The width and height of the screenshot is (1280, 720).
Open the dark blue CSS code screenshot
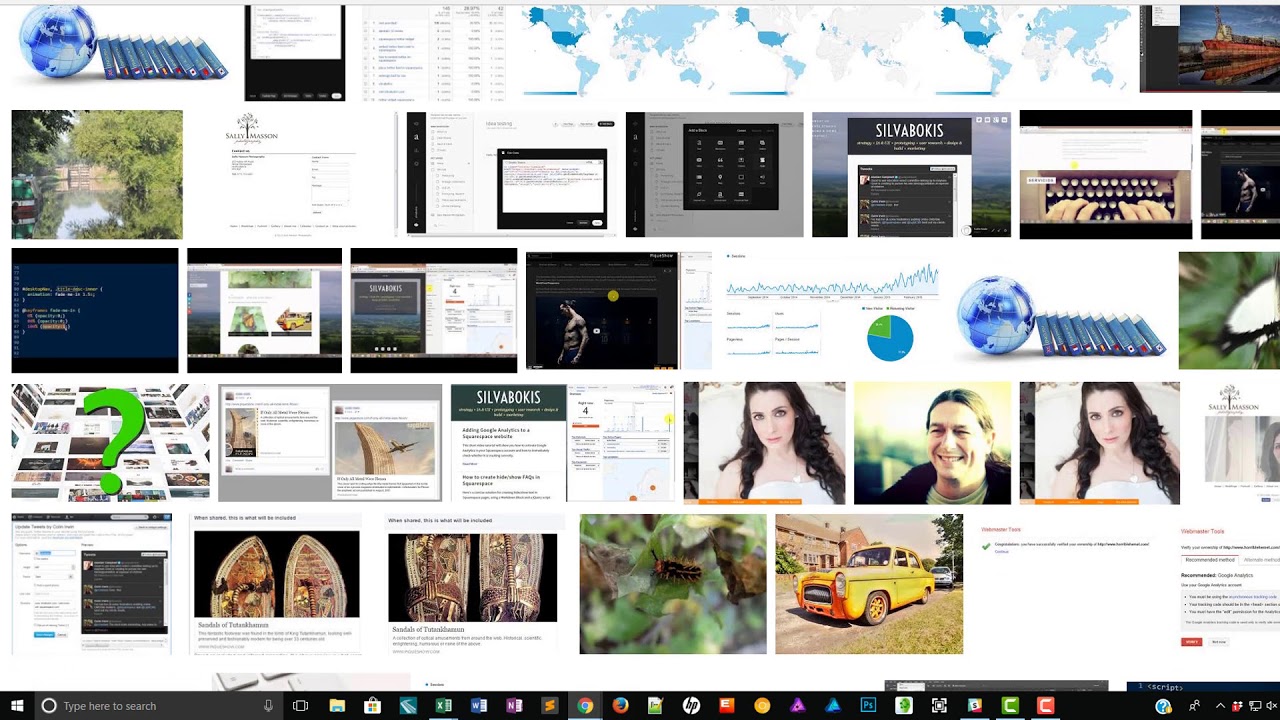[95, 310]
